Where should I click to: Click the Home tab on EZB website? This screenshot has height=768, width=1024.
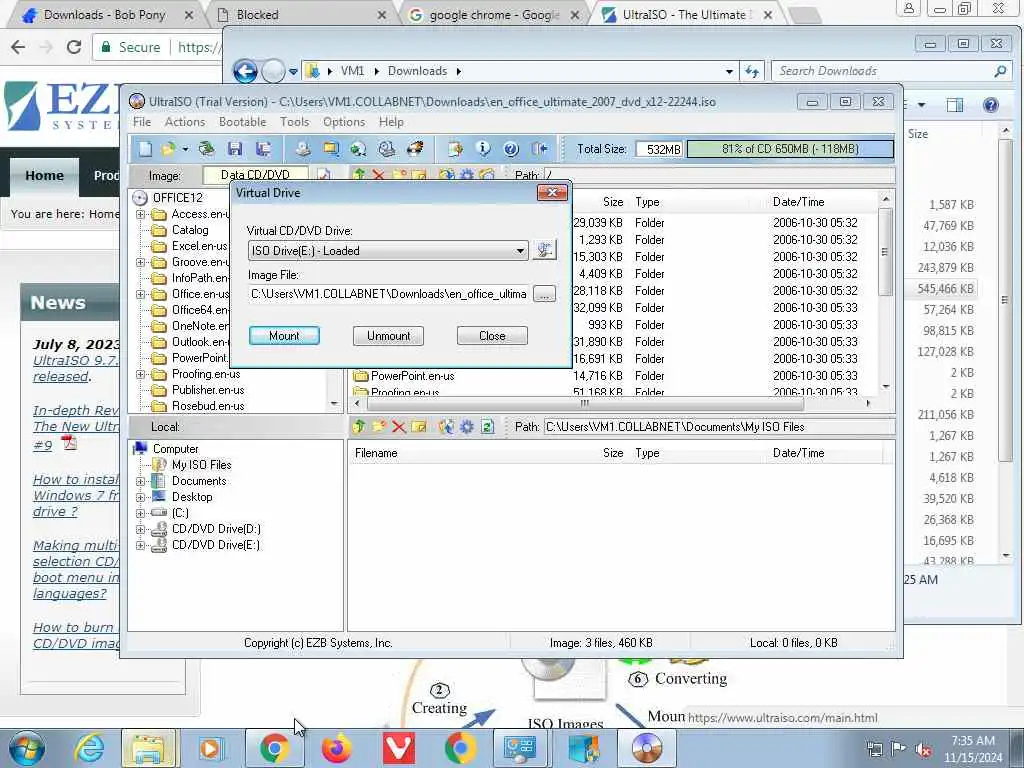point(44,176)
